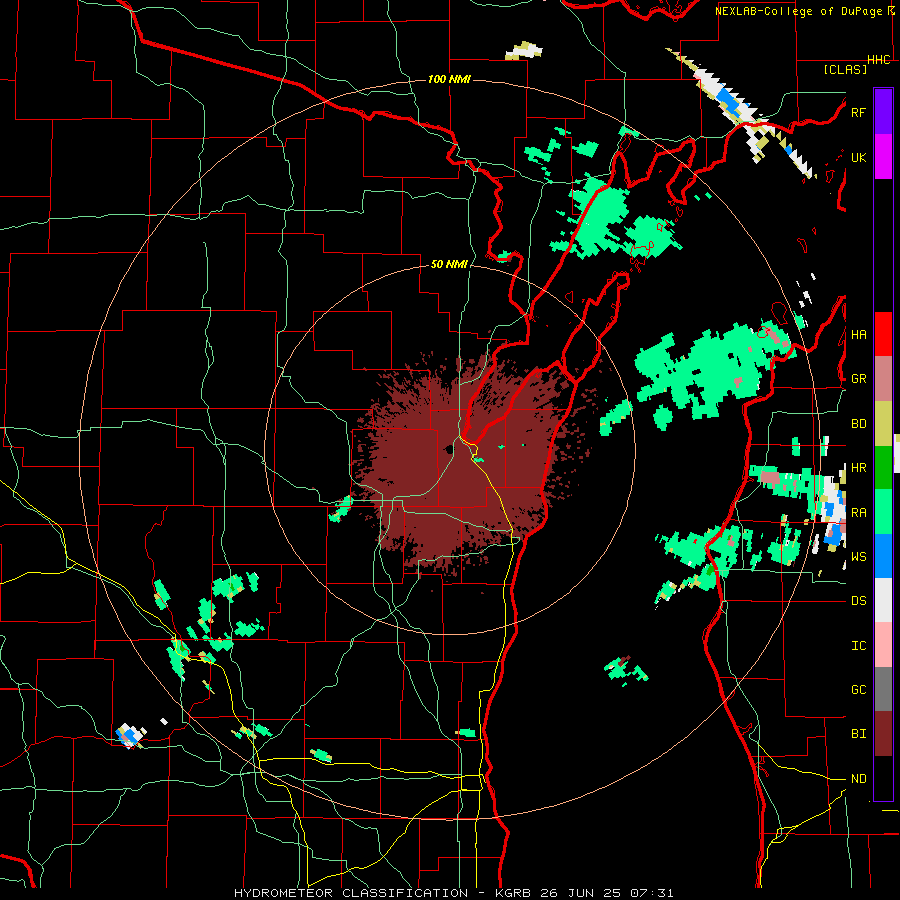The image size is (900, 900).
Task: Click the "RA" legend label
Action: pos(858,512)
